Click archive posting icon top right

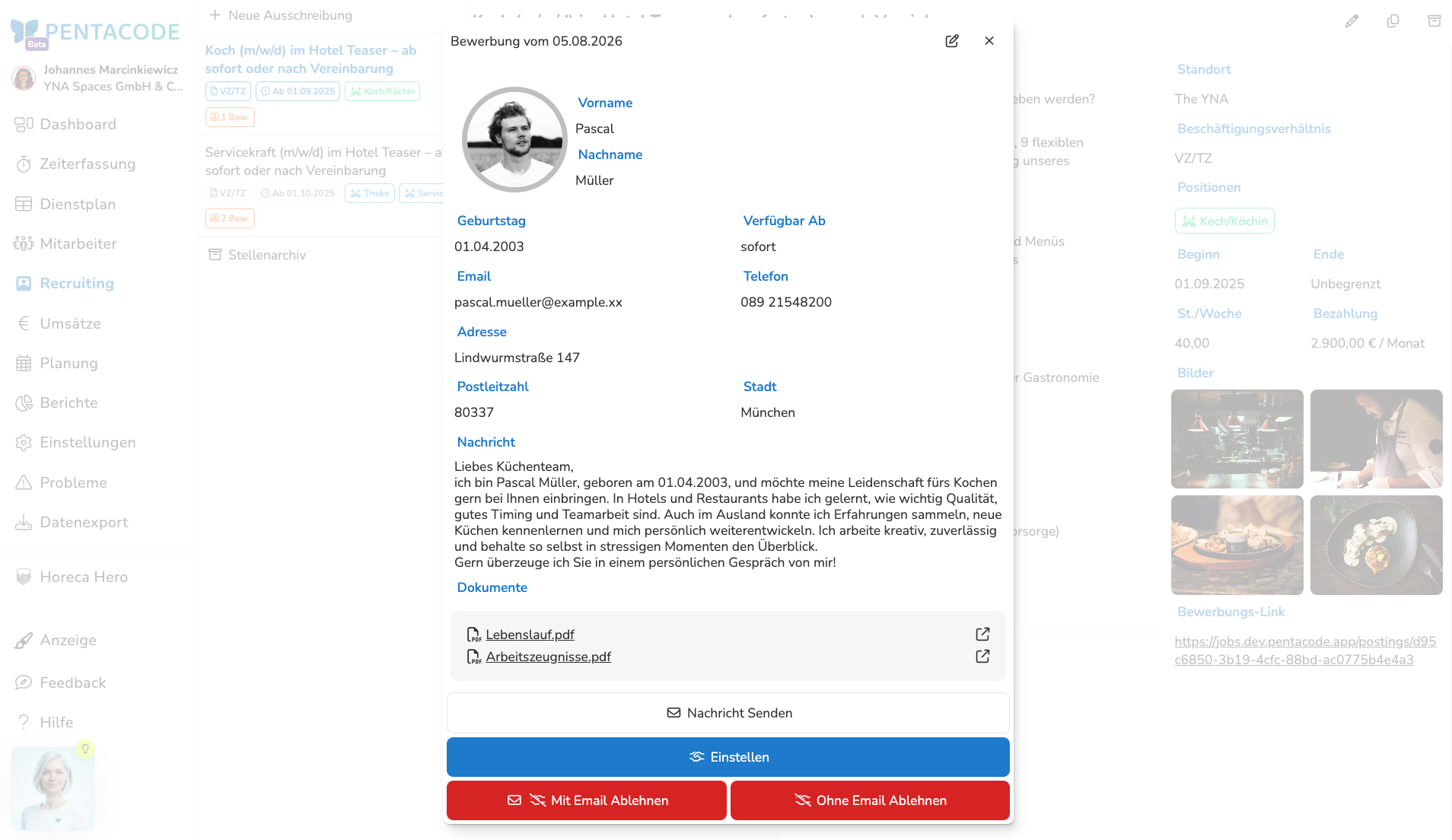tap(1434, 21)
